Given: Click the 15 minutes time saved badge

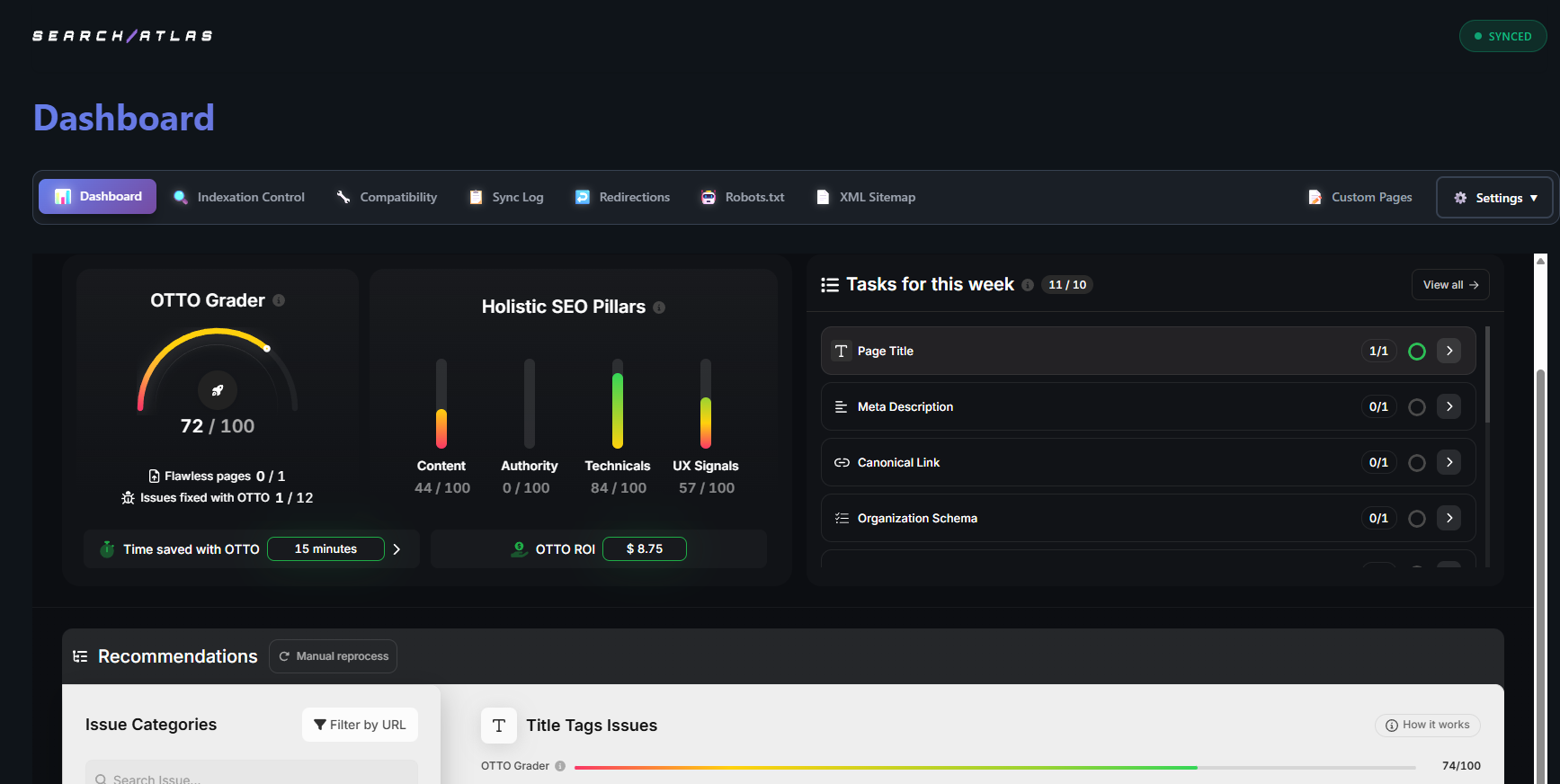Looking at the screenshot, I should (x=325, y=549).
